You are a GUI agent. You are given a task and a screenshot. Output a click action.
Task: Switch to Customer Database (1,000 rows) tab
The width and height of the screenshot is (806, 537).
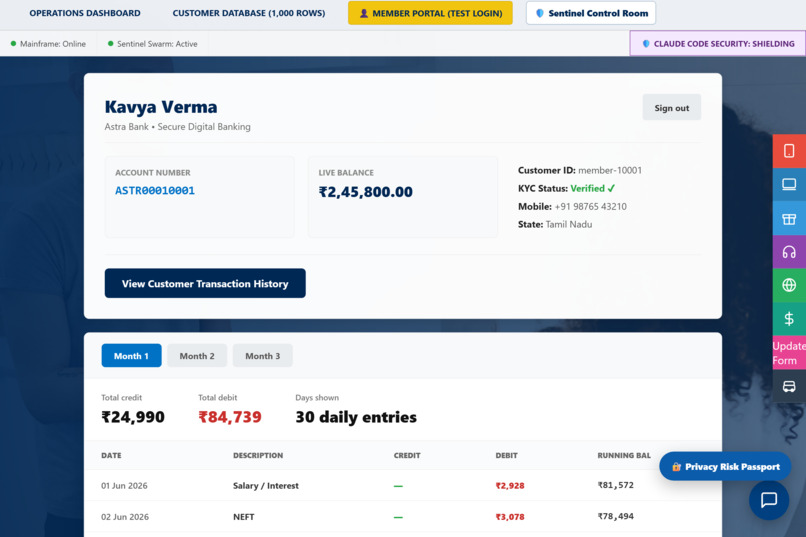249,13
